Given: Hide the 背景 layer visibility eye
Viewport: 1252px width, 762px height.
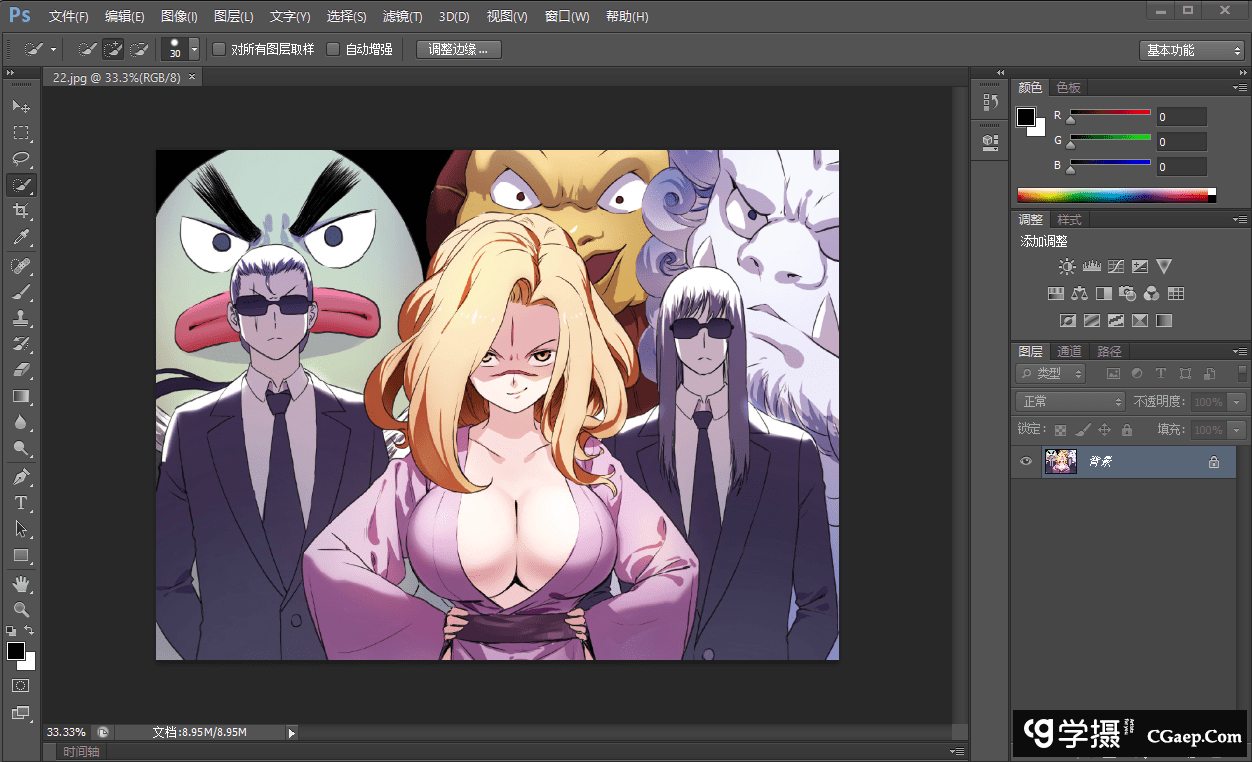Looking at the screenshot, I should coord(1025,461).
